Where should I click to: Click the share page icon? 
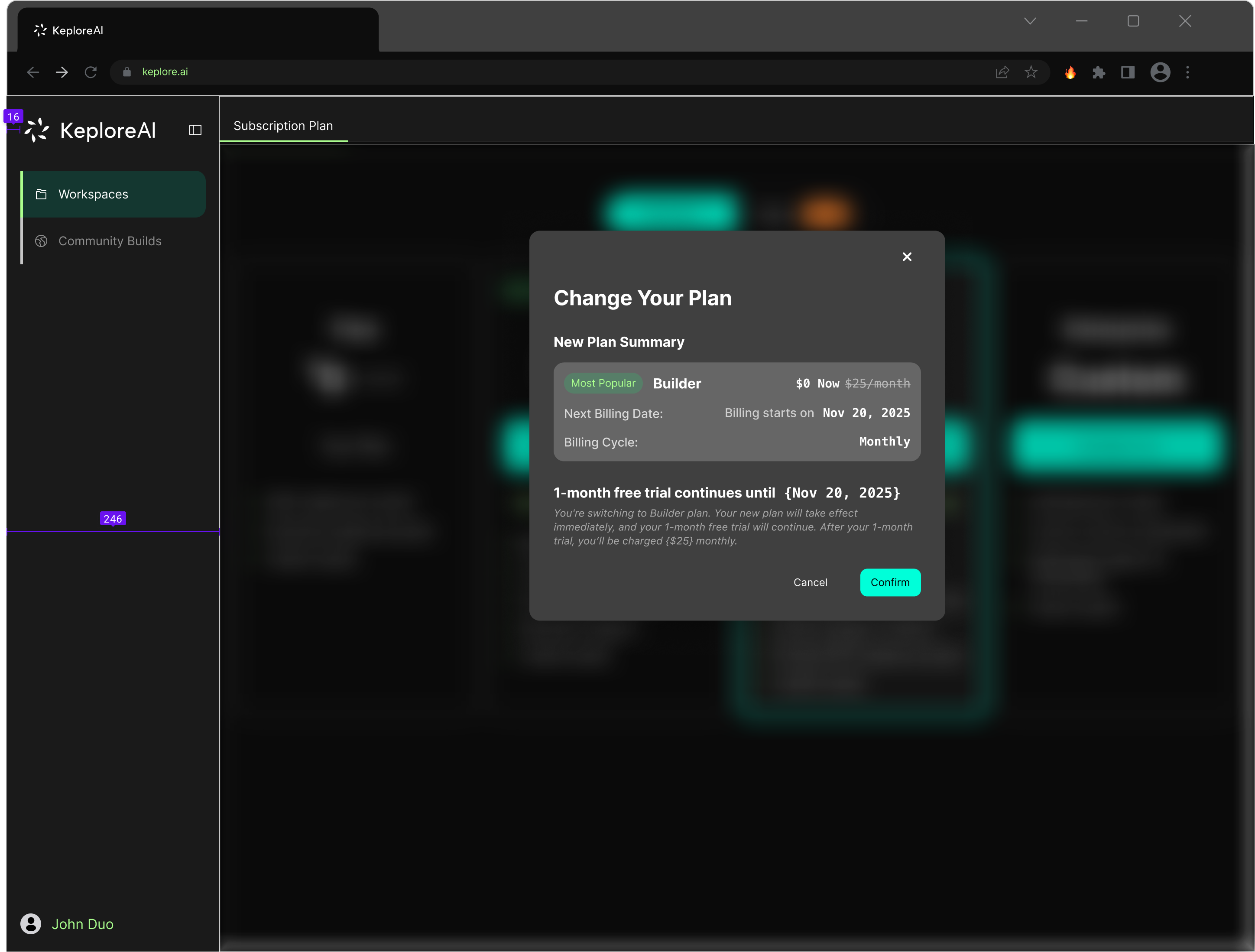point(1002,72)
